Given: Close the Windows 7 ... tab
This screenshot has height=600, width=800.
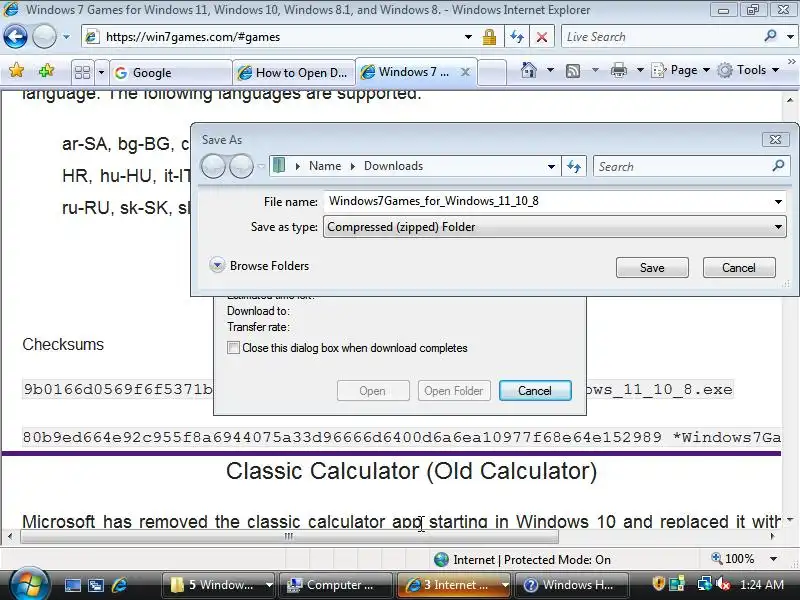Looking at the screenshot, I should coord(465,72).
